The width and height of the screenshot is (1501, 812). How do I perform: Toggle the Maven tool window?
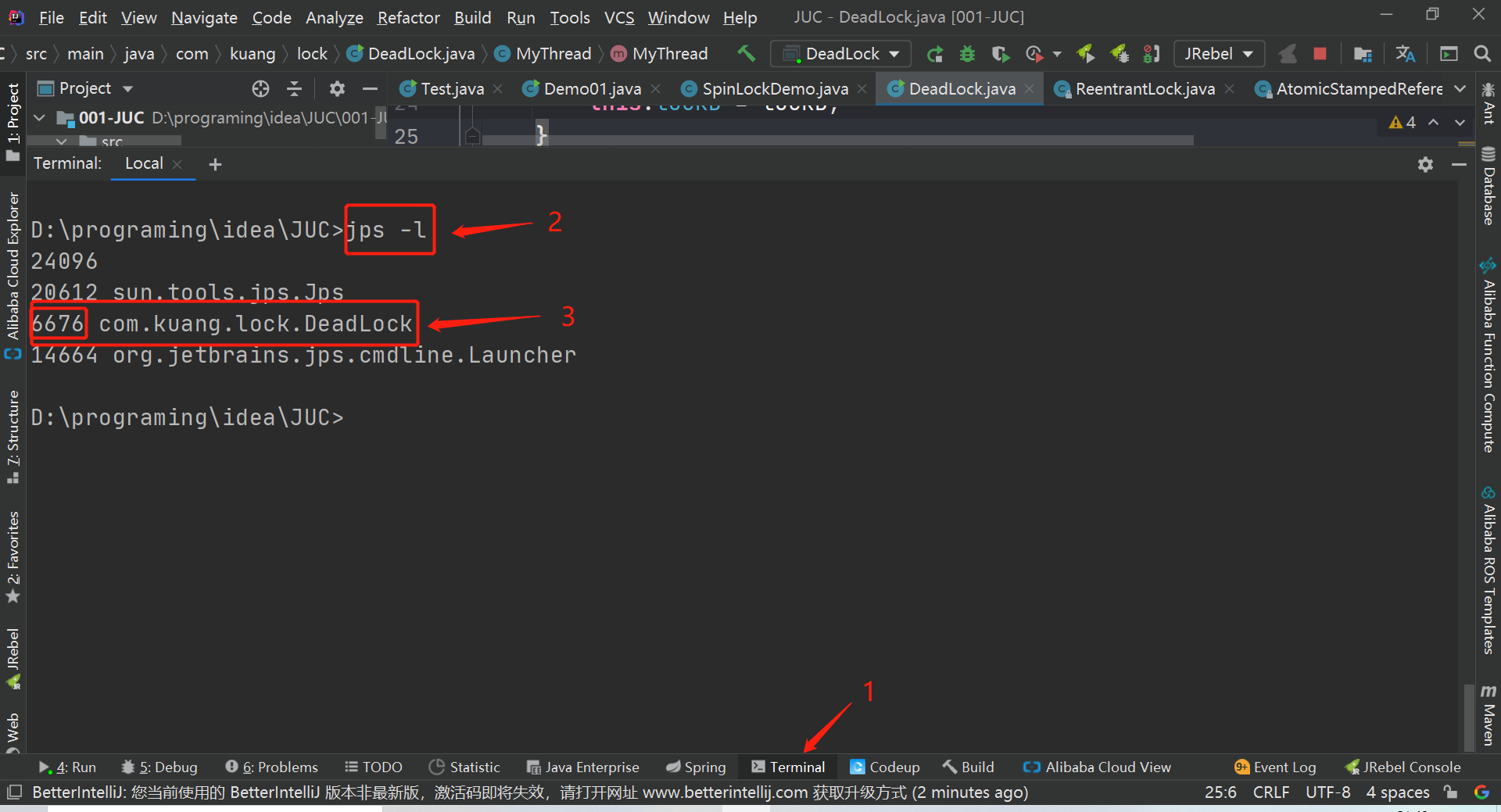[1488, 714]
